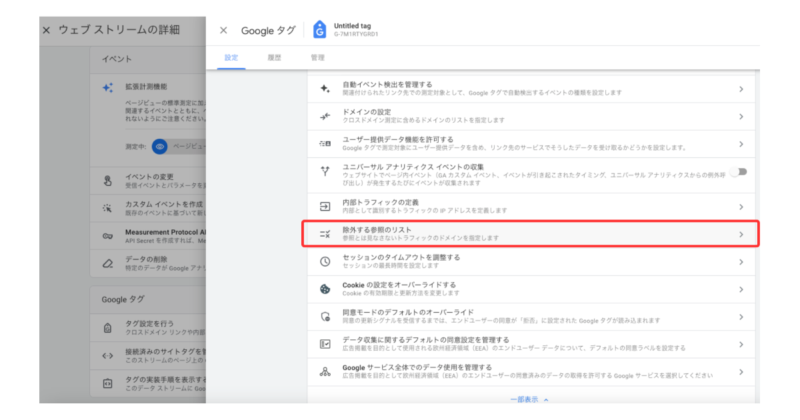Open データ収集に関するデフォルトの同意設定 via its chevron
The image size is (800, 420).
[741, 345]
